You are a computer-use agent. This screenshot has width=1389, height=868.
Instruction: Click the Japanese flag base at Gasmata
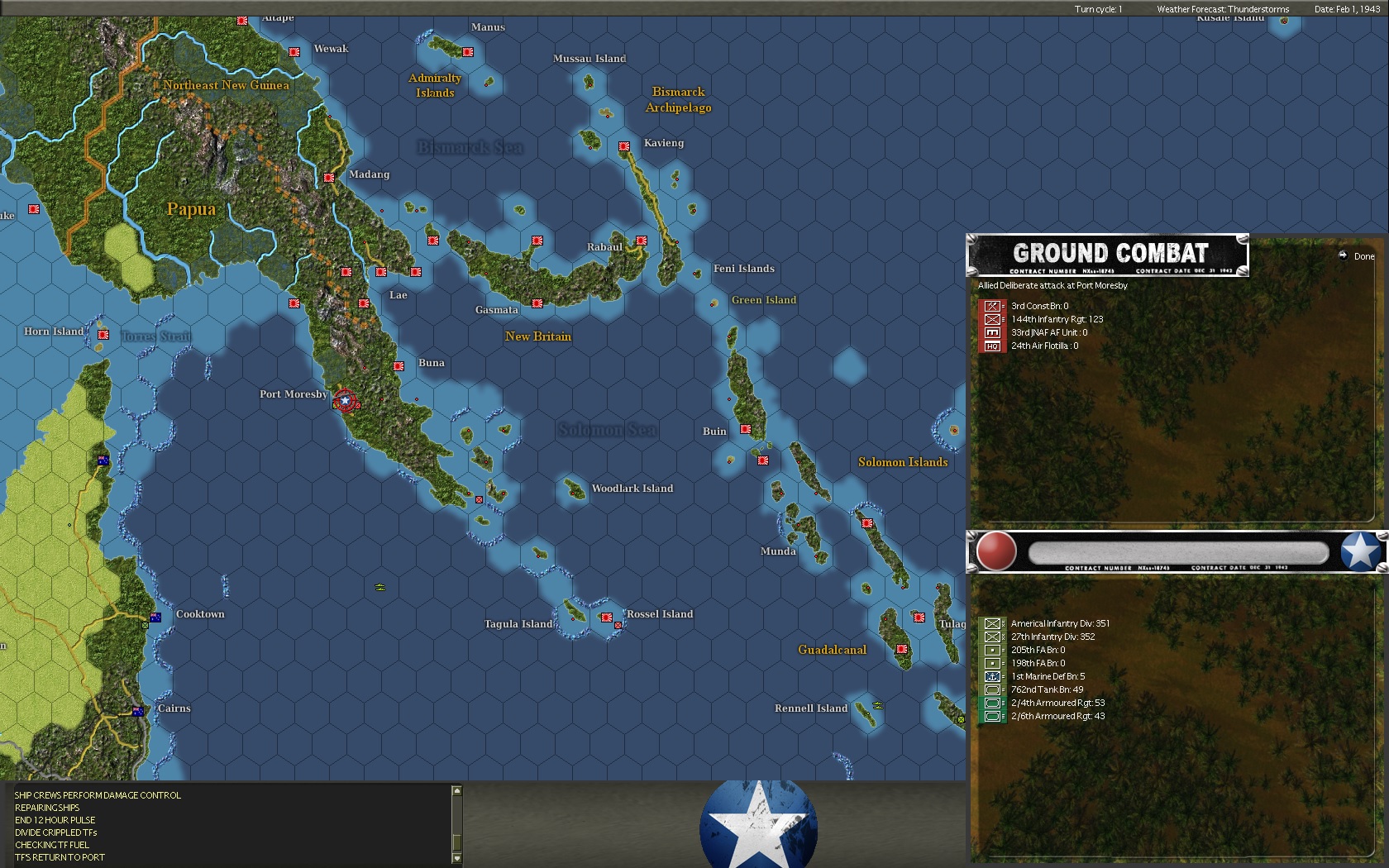tap(537, 303)
